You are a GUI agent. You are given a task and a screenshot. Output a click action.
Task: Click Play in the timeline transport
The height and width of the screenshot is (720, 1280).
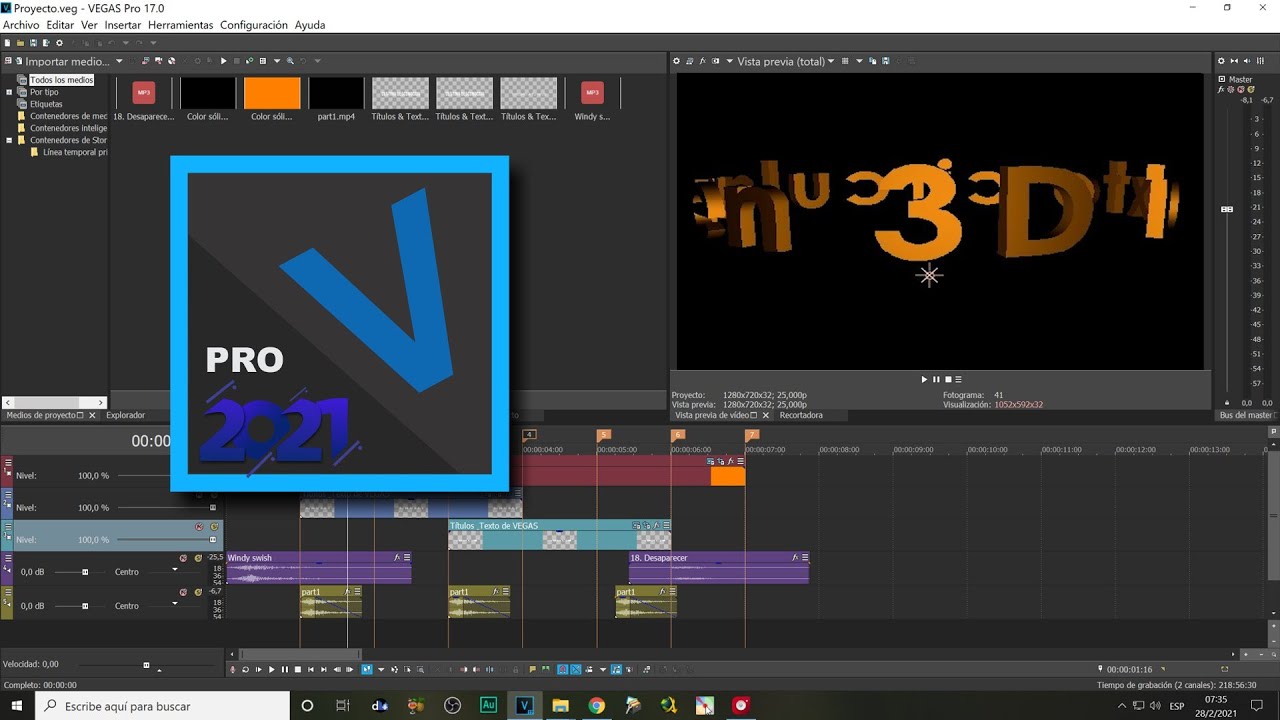pos(271,669)
